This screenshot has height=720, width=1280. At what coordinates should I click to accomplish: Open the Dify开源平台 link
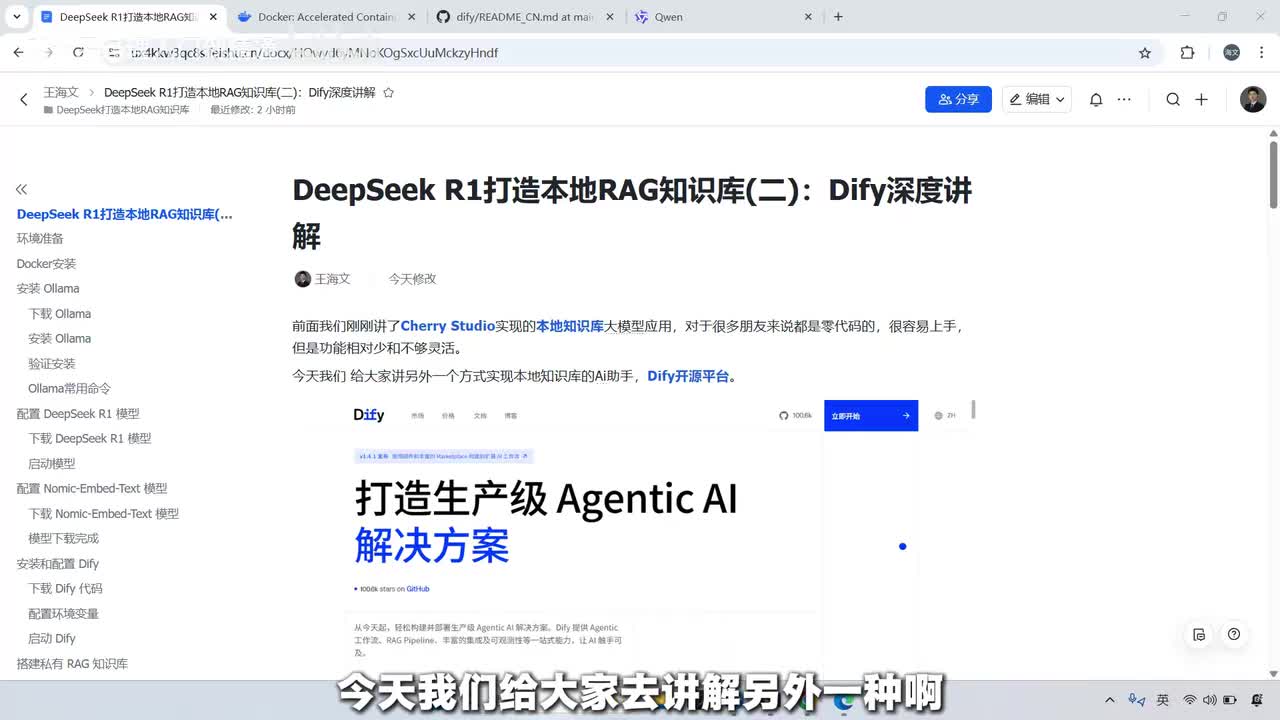pos(688,376)
